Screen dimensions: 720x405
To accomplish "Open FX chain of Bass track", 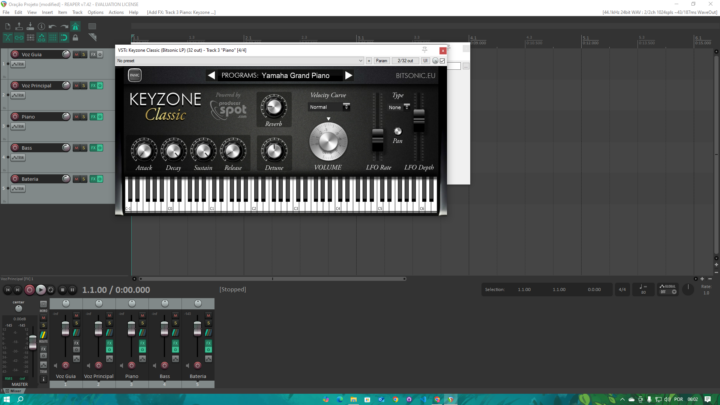I will click(93, 148).
